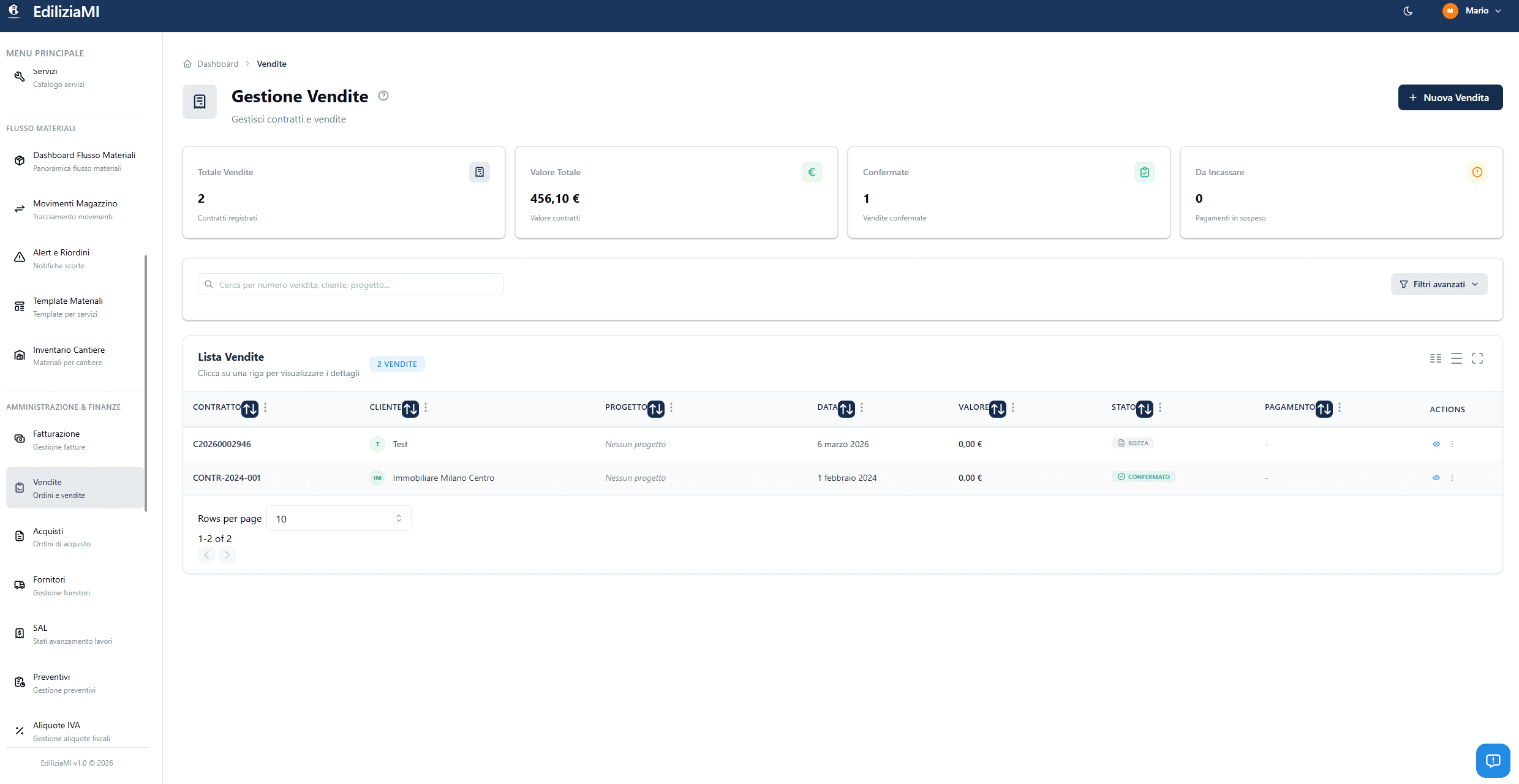This screenshot has width=1519, height=784.
Task: Open Stato column options menu
Action: coord(1160,407)
